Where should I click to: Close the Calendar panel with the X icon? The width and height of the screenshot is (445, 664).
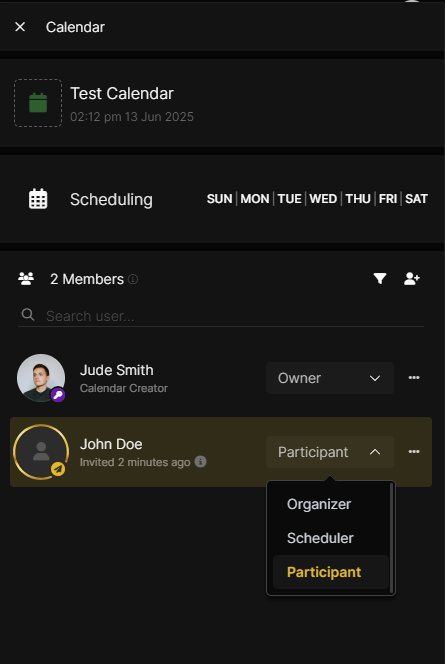(20, 27)
